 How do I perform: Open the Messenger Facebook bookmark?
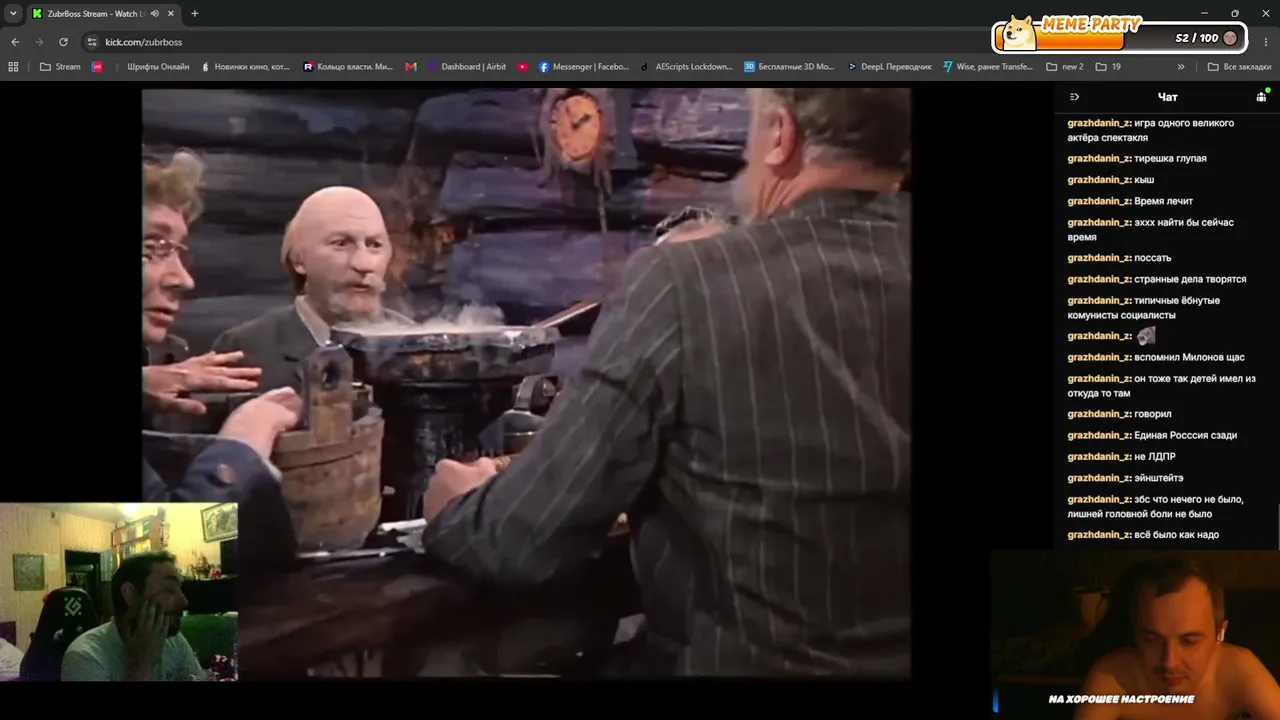coord(584,67)
